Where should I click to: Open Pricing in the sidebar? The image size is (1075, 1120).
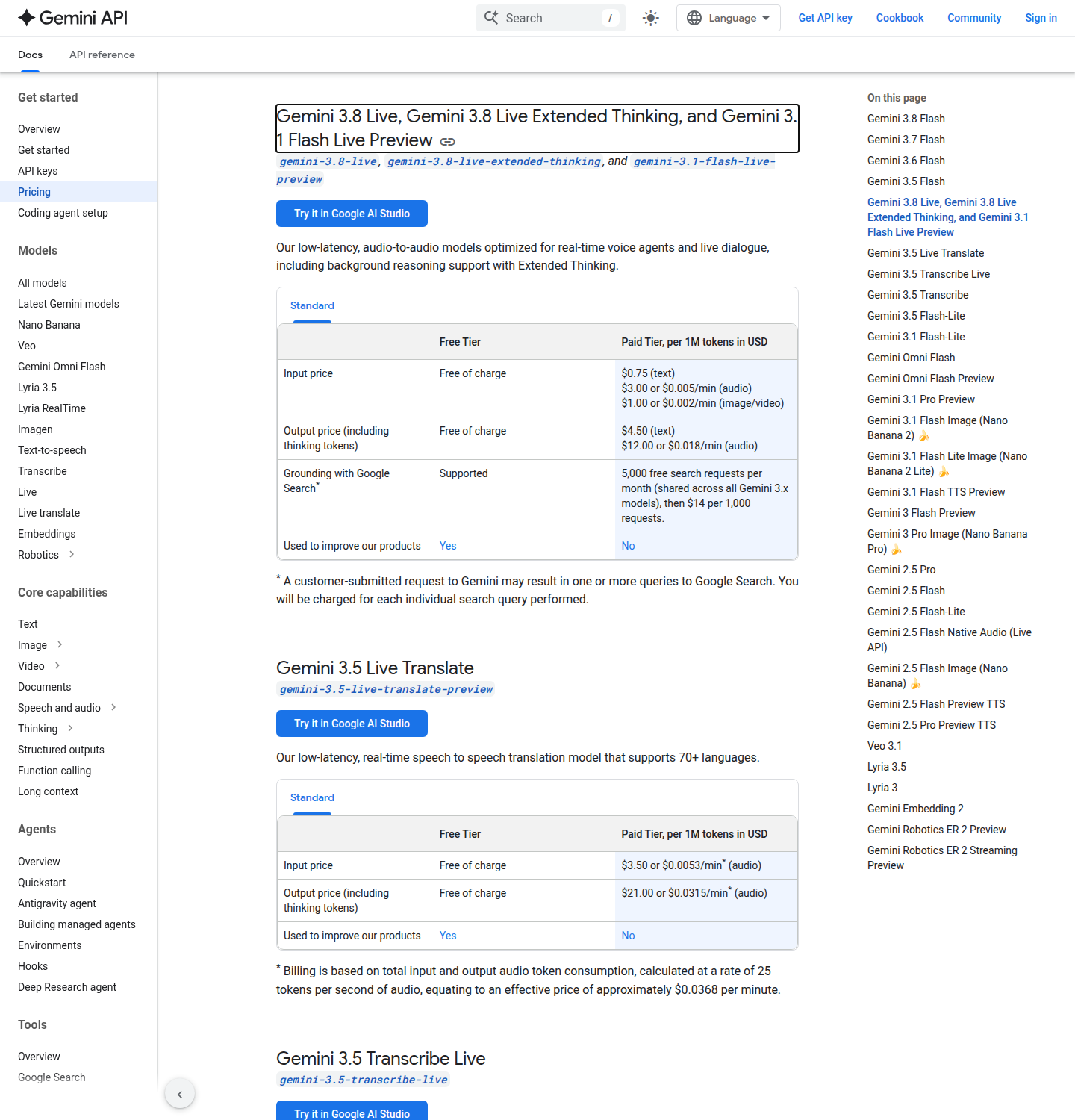34,192
